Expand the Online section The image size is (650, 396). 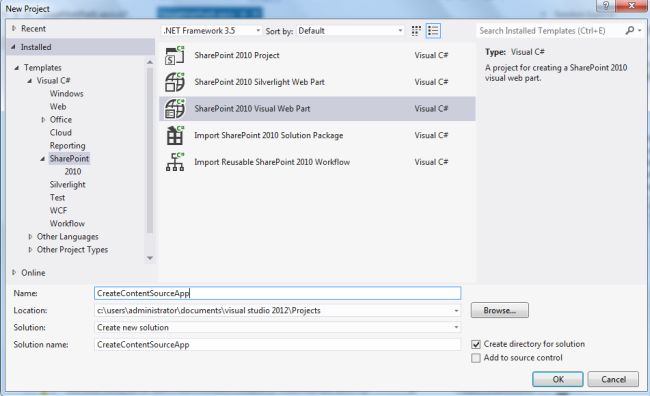click(14, 273)
